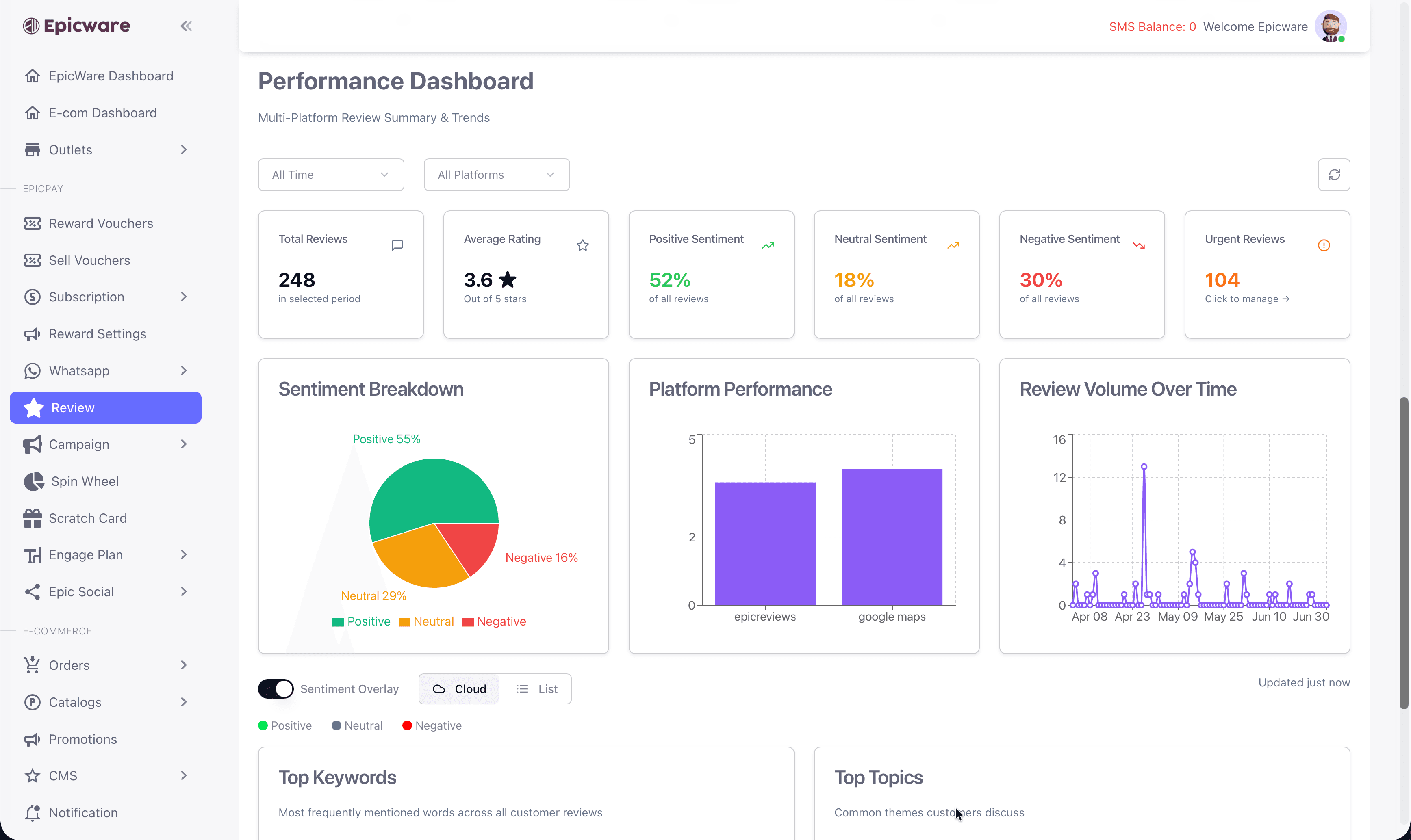Toggle the Sentiment Overlay switch
Image resolution: width=1411 pixels, height=840 pixels.
click(x=276, y=689)
